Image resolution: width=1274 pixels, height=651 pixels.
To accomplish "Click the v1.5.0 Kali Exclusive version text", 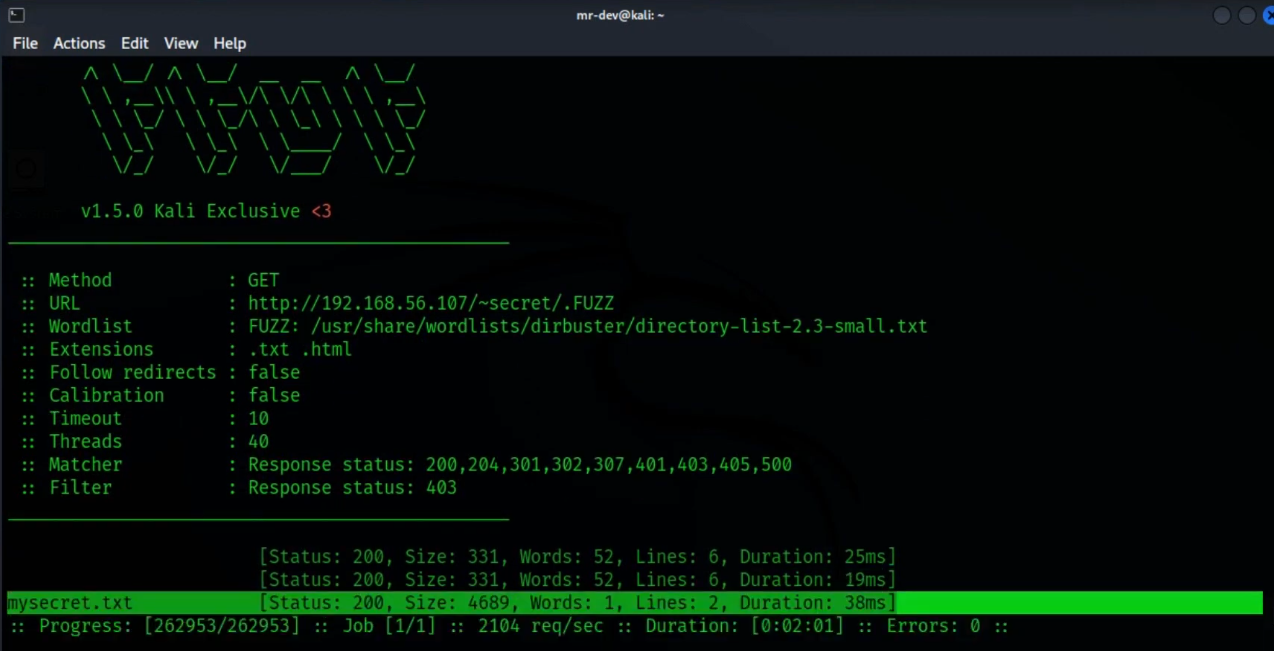I will pos(205,211).
